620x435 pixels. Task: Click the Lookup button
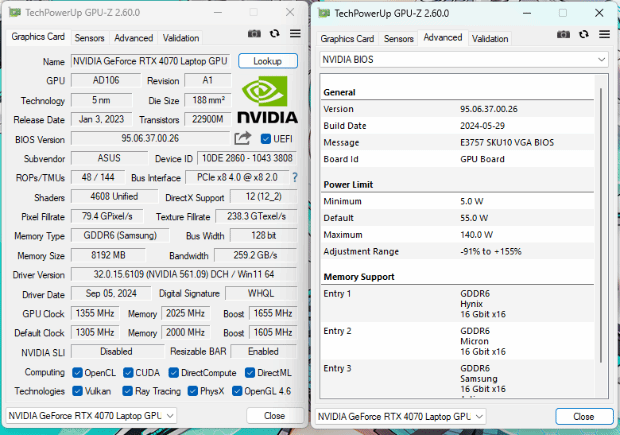tap(268, 61)
